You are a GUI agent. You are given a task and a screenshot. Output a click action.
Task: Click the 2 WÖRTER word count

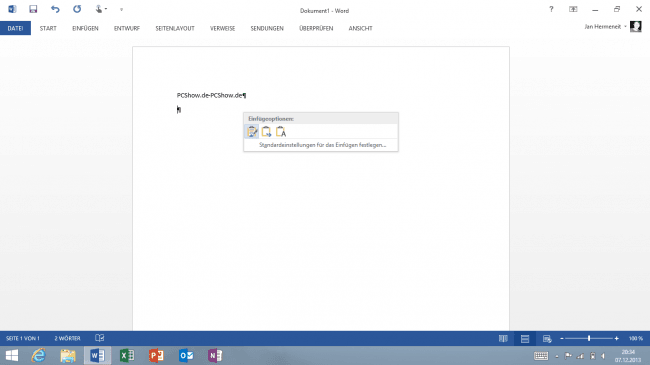[x=68, y=338]
